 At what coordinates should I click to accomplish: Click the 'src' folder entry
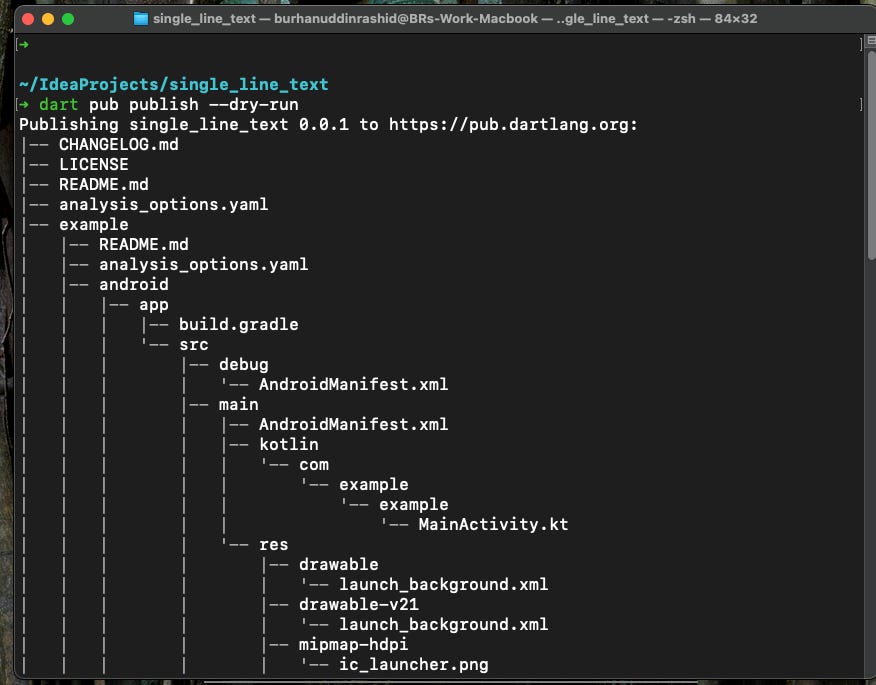coord(194,345)
